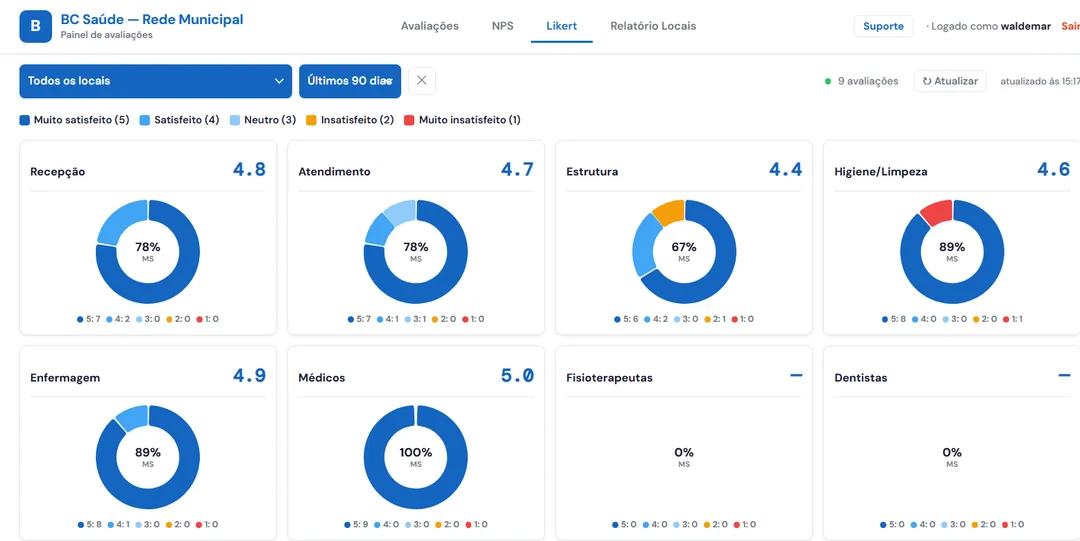
Task: Click the 4: 1 count under Enfermagem
Action: tap(118, 524)
